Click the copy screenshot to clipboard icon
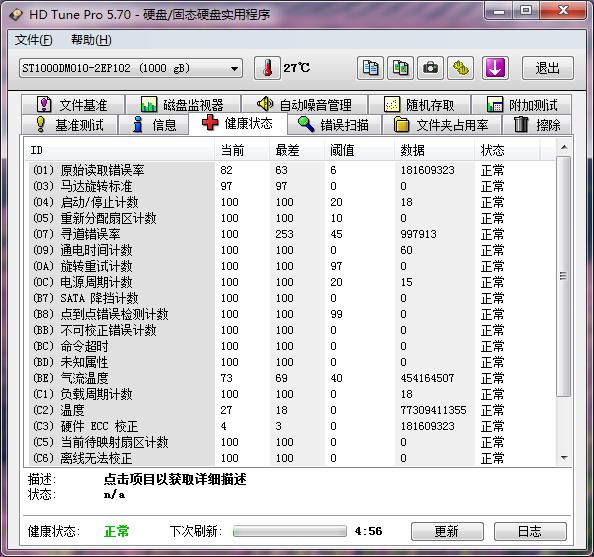Image resolution: width=594 pixels, height=557 pixels. coord(400,68)
